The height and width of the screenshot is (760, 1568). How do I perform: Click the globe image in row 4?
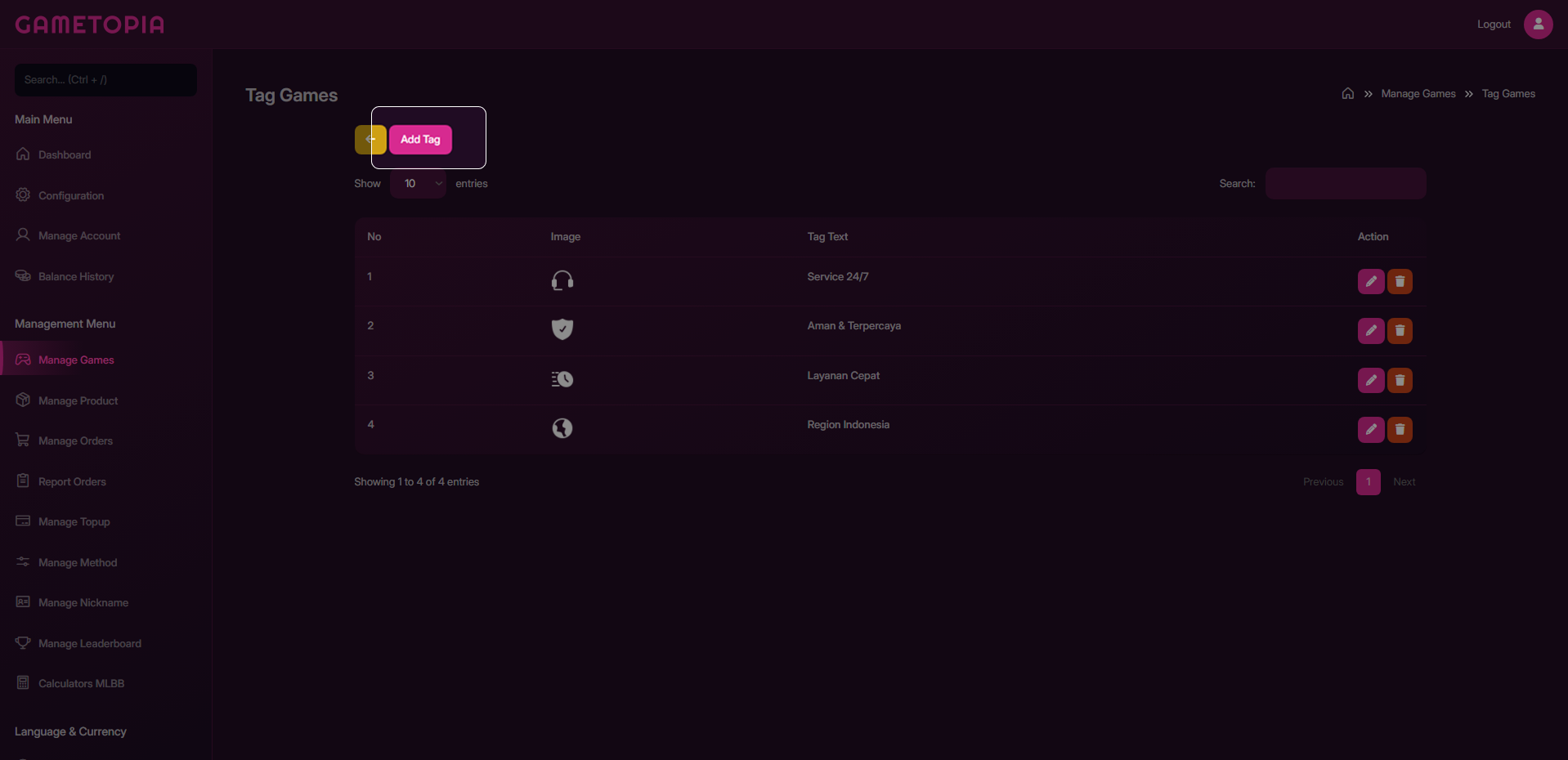[x=562, y=428]
